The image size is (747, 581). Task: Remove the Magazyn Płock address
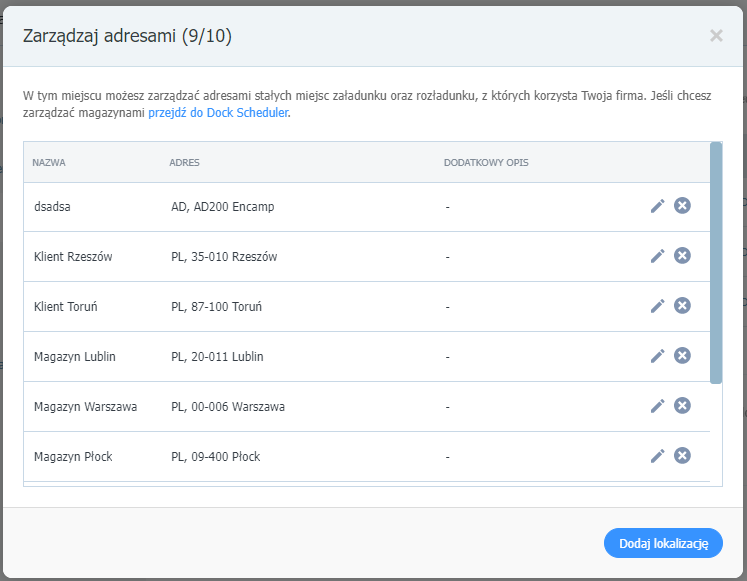click(682, 455)
